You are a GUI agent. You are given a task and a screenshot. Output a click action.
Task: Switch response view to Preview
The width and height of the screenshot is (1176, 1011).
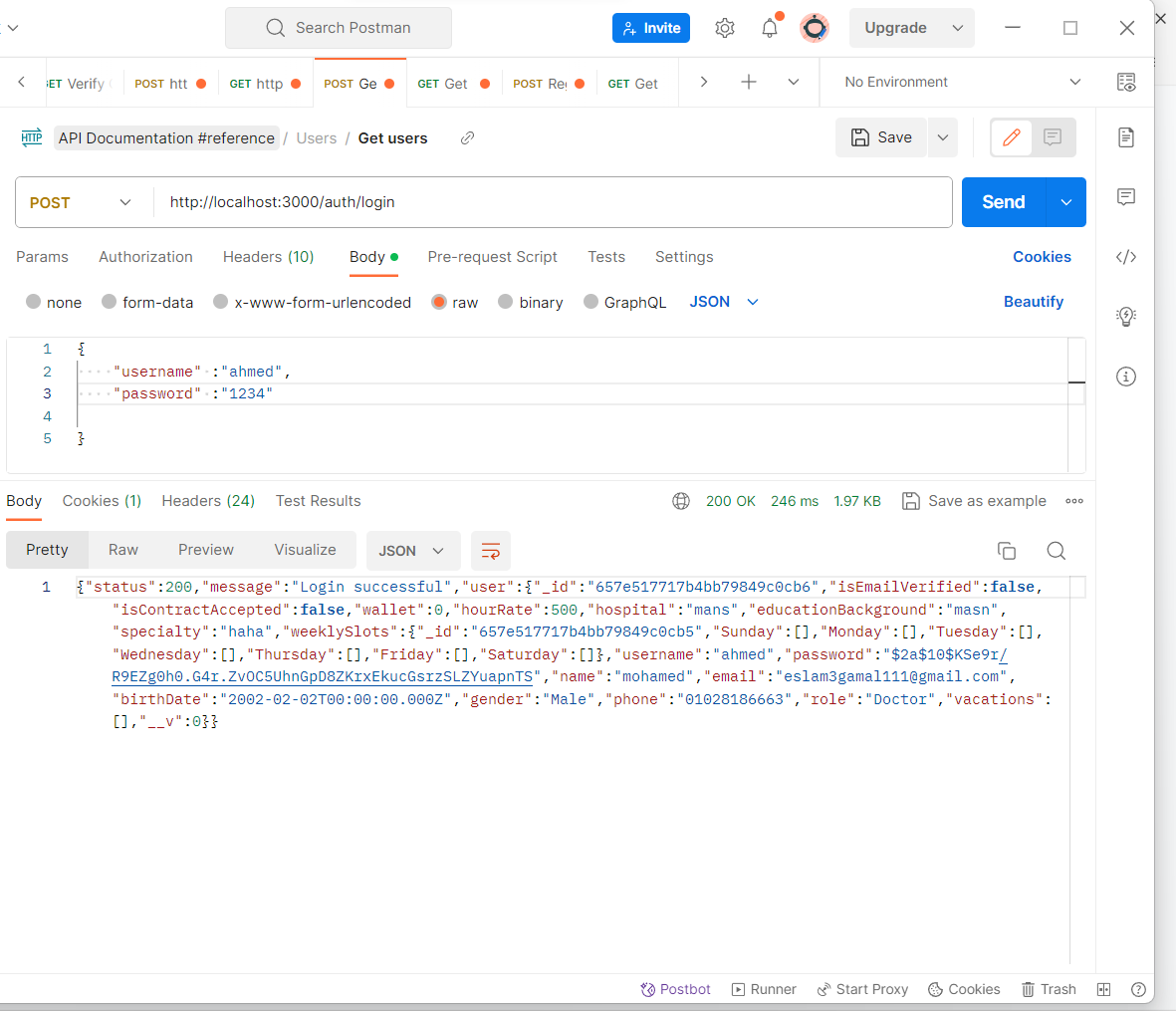(206, 550)
